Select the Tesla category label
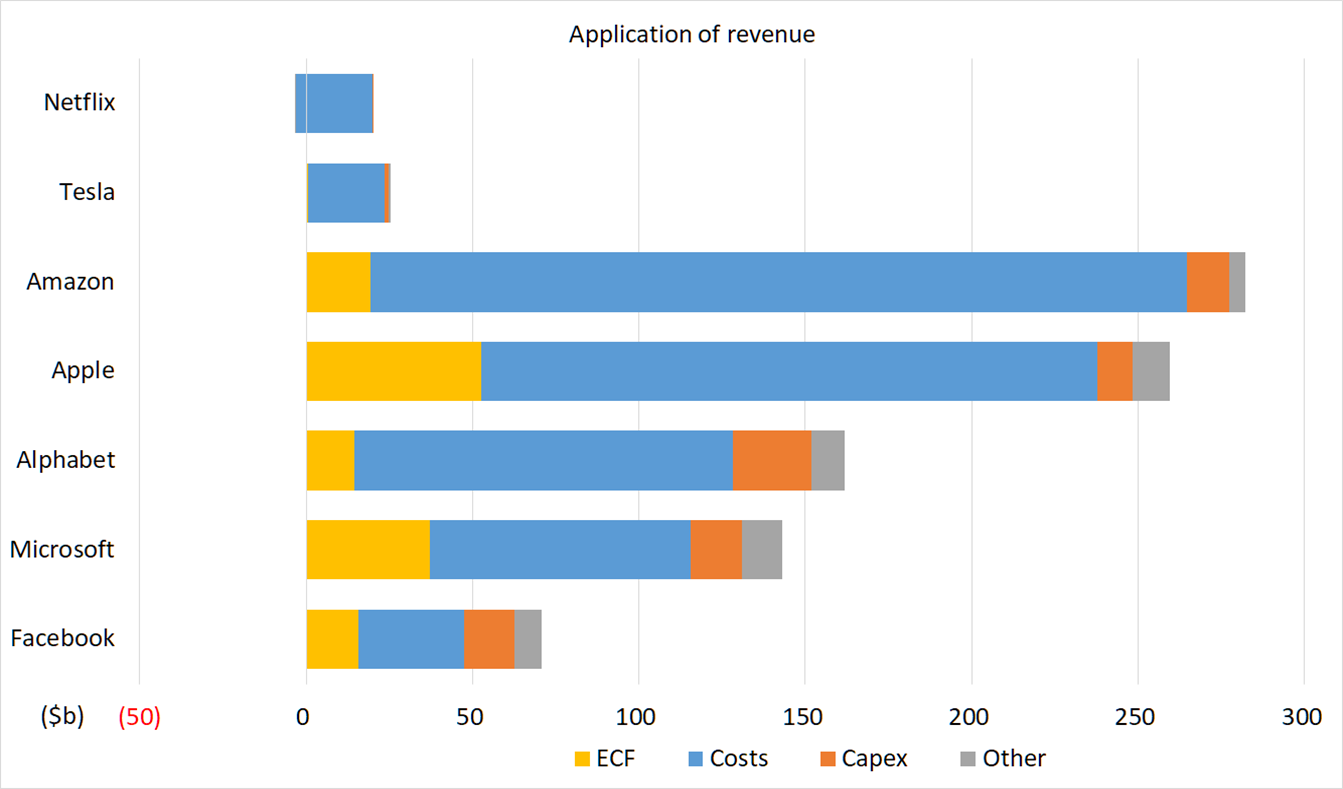 tap(87, 192)
